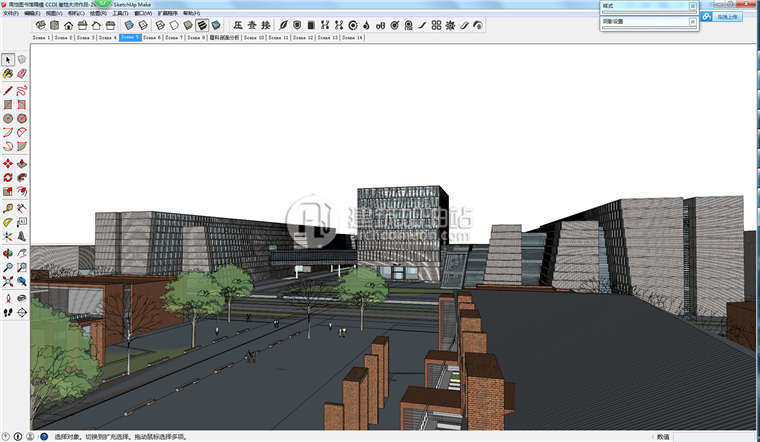Click the Zoom Extents tool

click(8, 282)
